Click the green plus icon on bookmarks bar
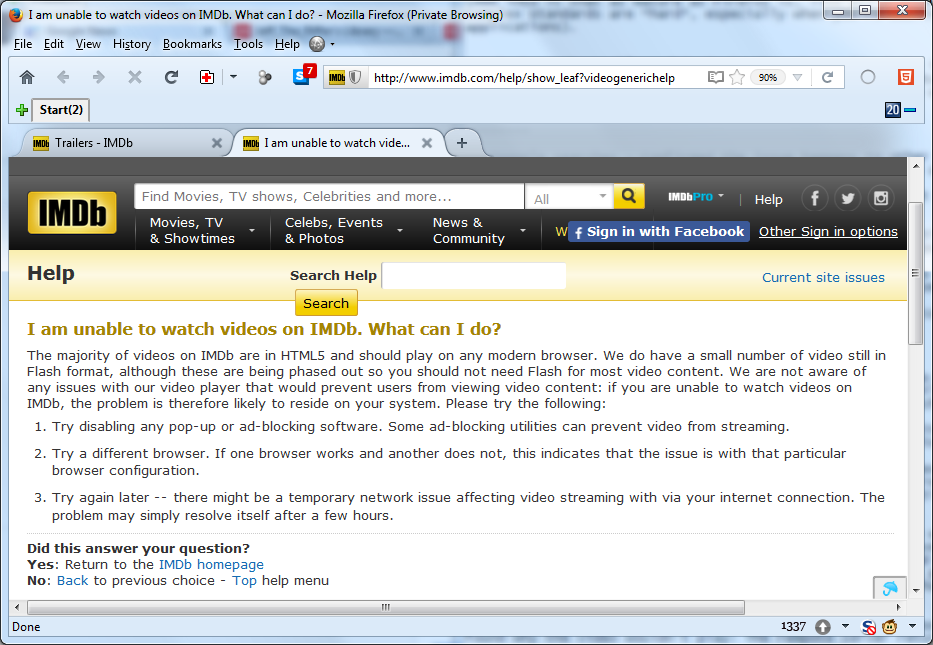The height and width of the screenshot is (645, 933). (22, 110)
